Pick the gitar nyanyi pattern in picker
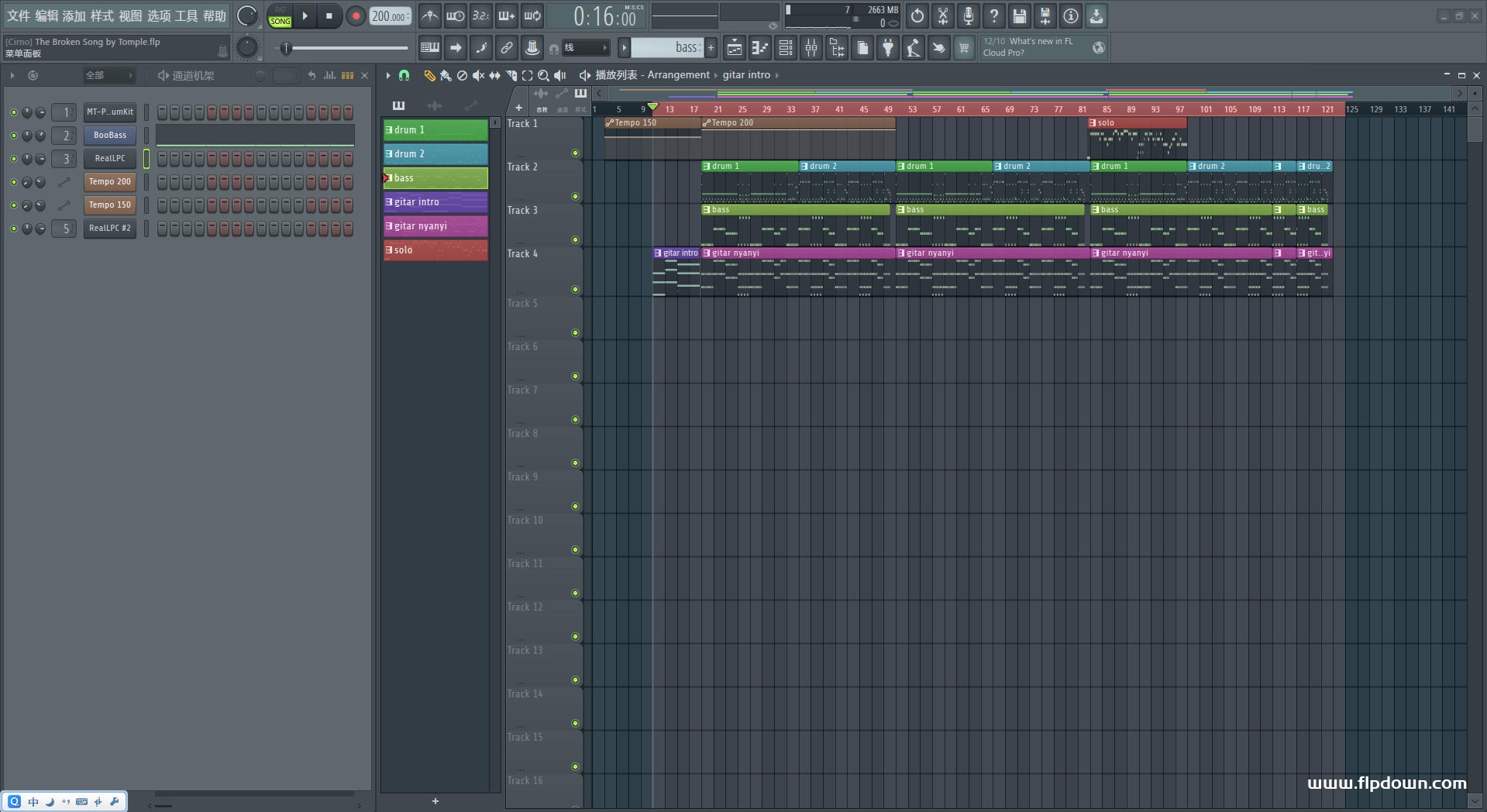Screen dimensions: 1487x812 [435, 226]
